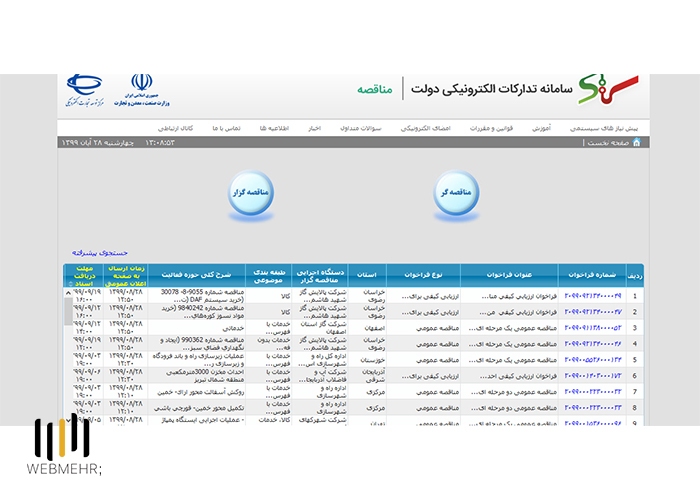Image resolution: width=700 pixels, height=500 pixels.
Task: Click the home icon beside صفحه نخست
Action: pos(637,142)
